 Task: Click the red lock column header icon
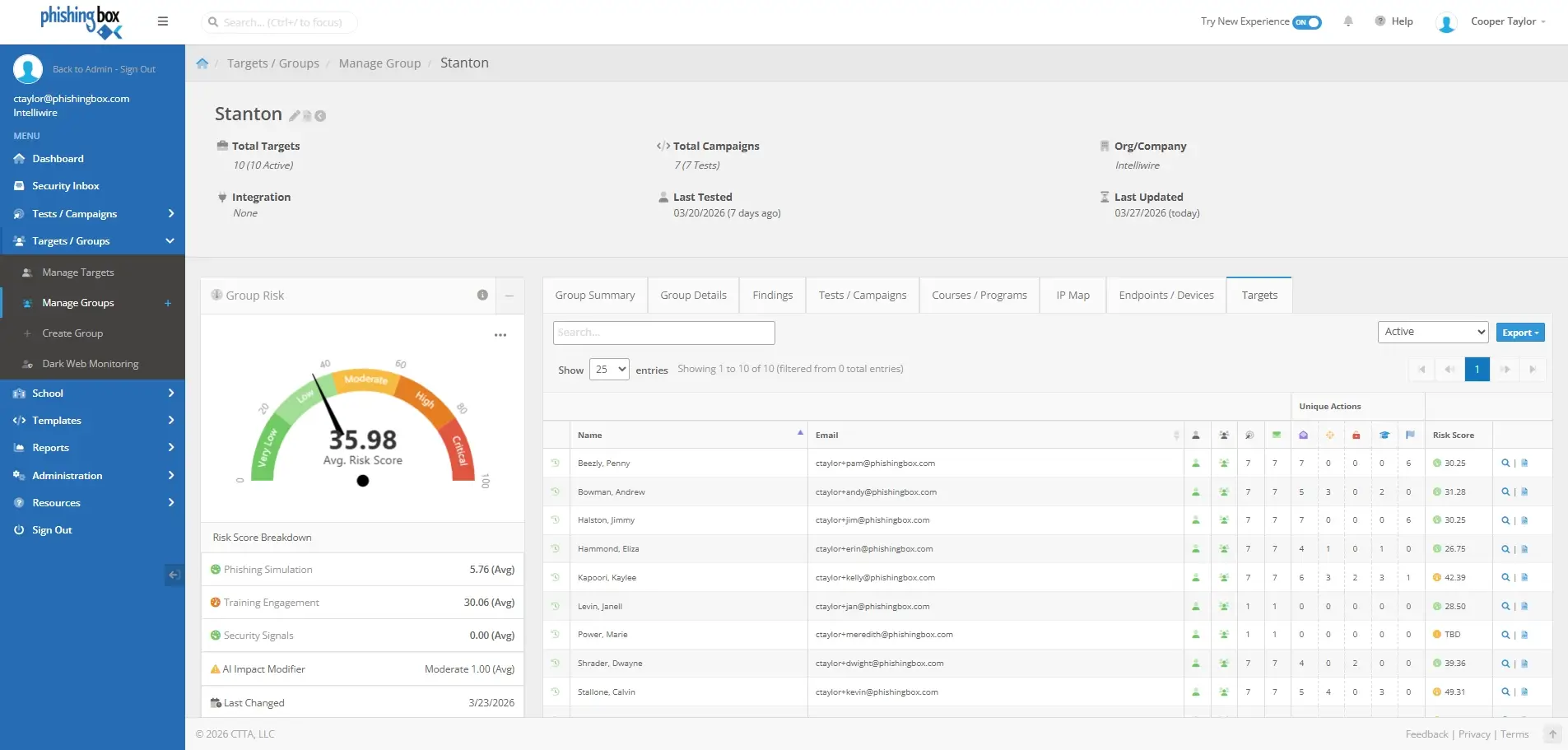pos(1356,436)
